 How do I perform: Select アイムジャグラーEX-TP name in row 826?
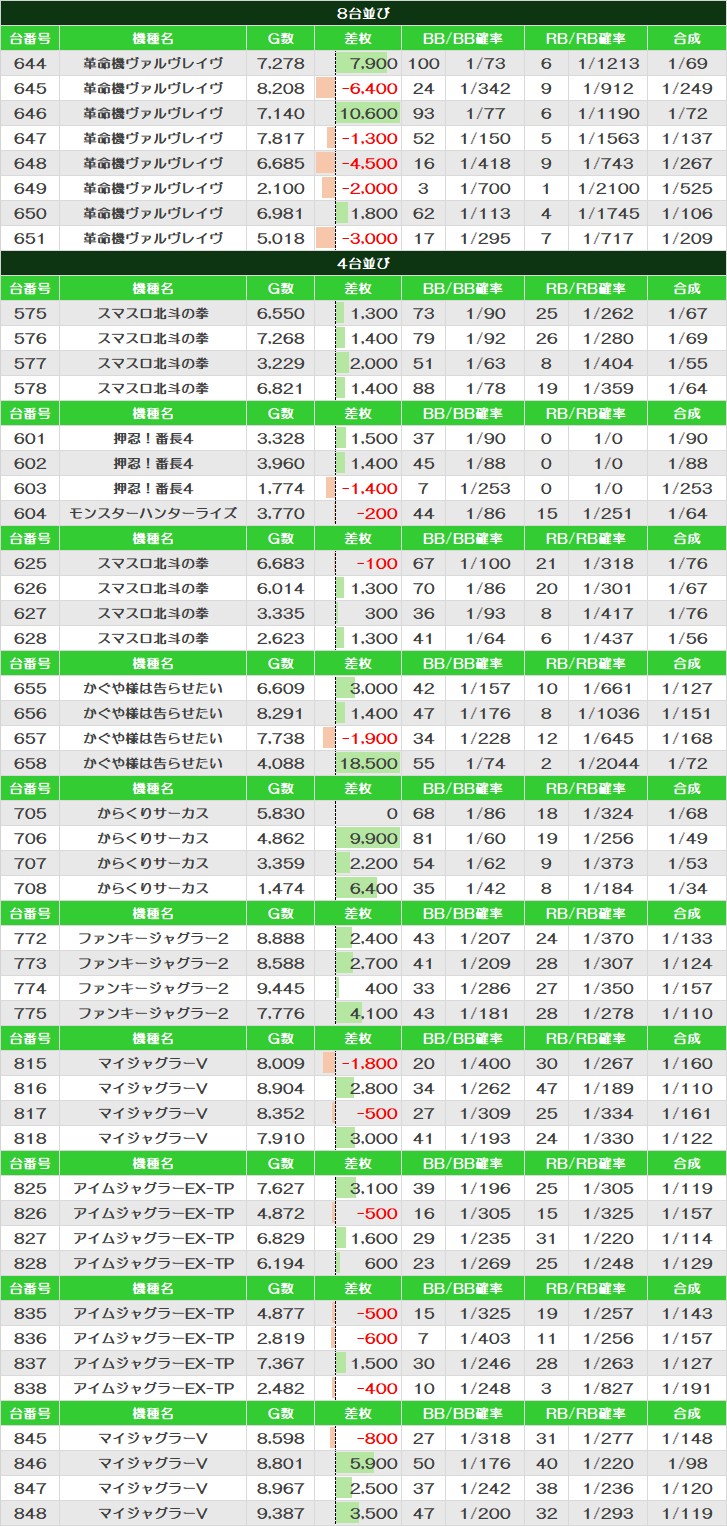click(x=153, y=1213)
